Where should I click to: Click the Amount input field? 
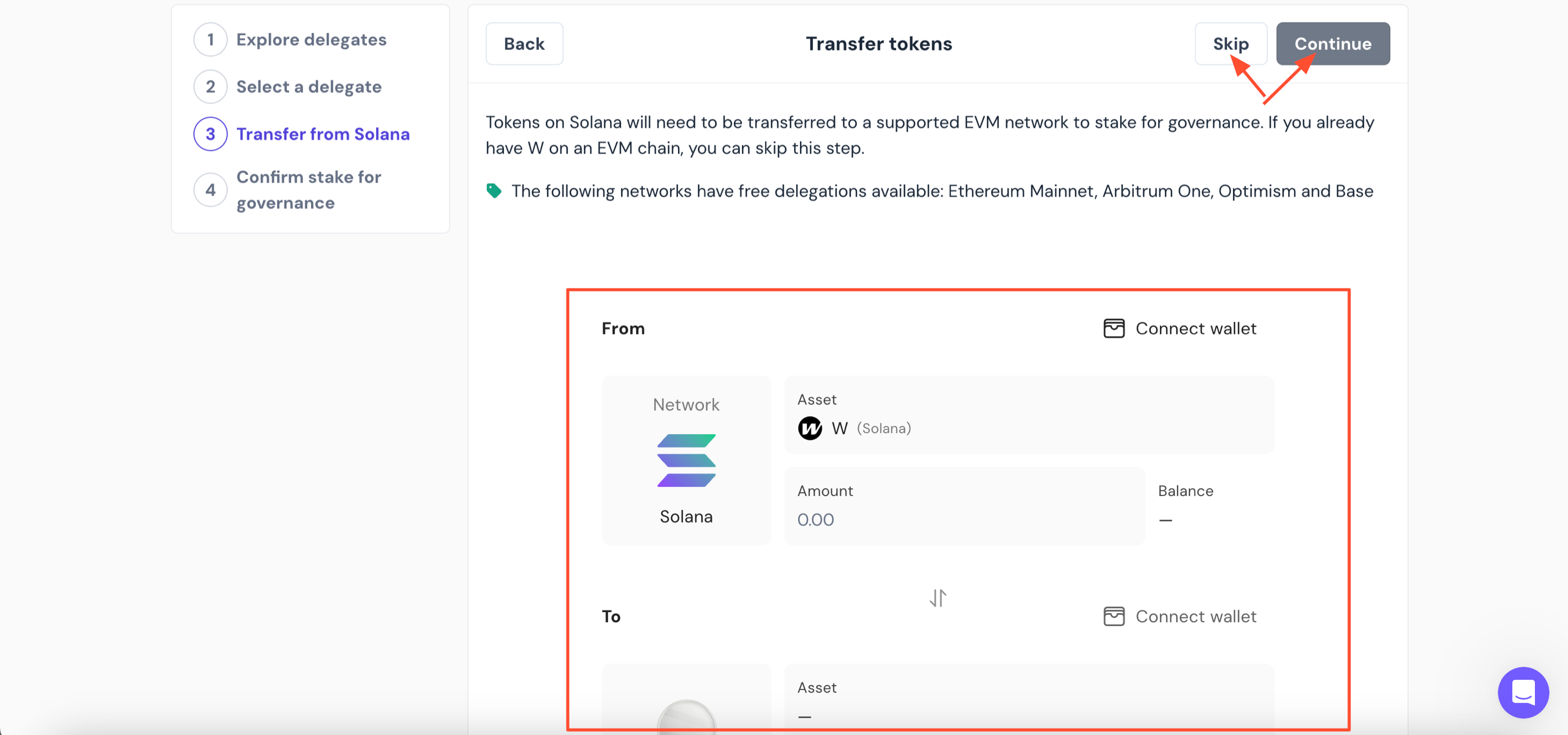click(x=964, y=519)
